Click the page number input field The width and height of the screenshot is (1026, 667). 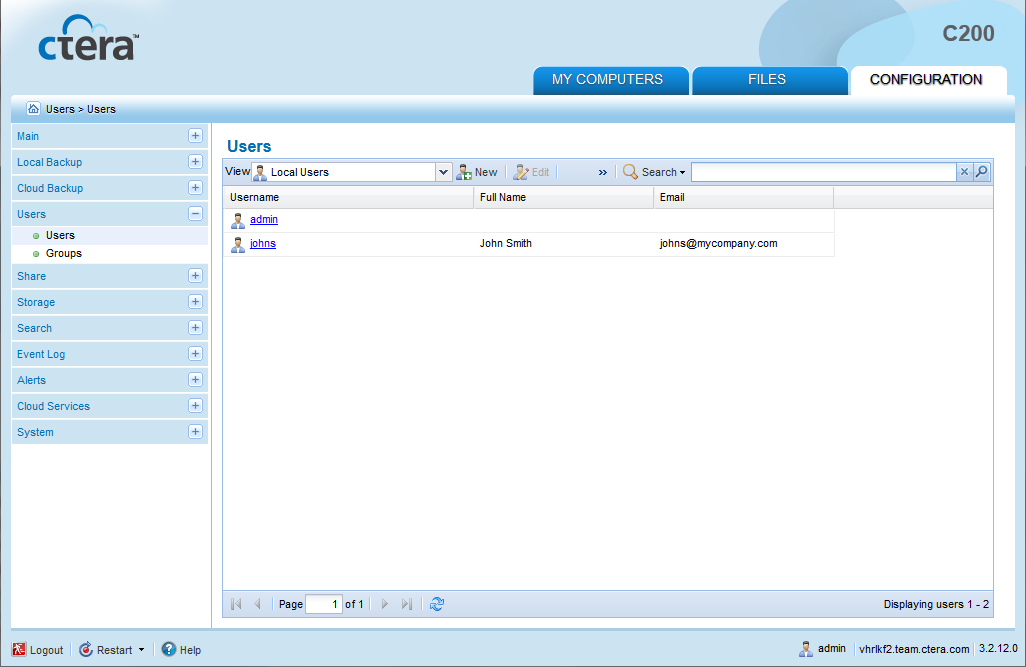click(323, 604)
